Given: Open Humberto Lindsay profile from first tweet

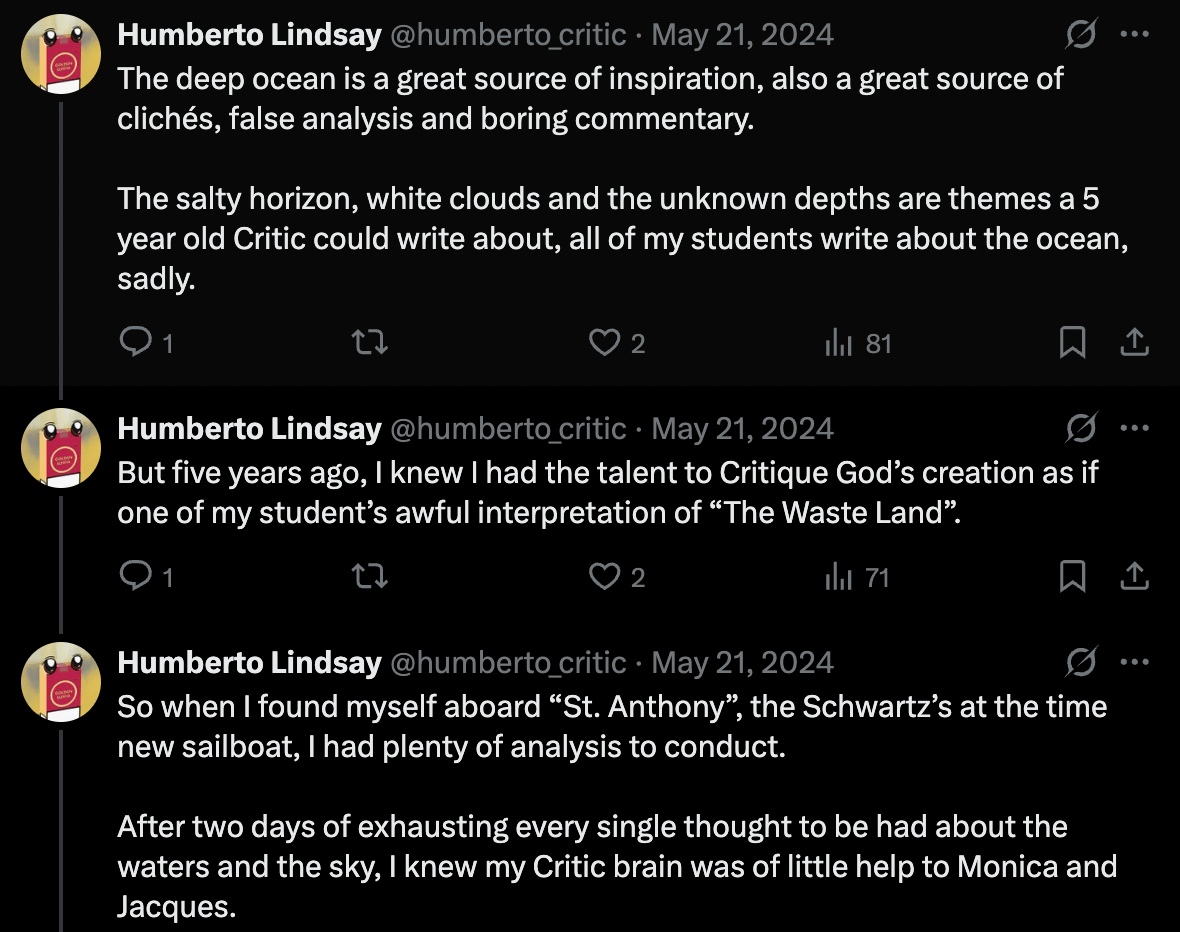Looking at the screenshot, I should click(250, 35).
